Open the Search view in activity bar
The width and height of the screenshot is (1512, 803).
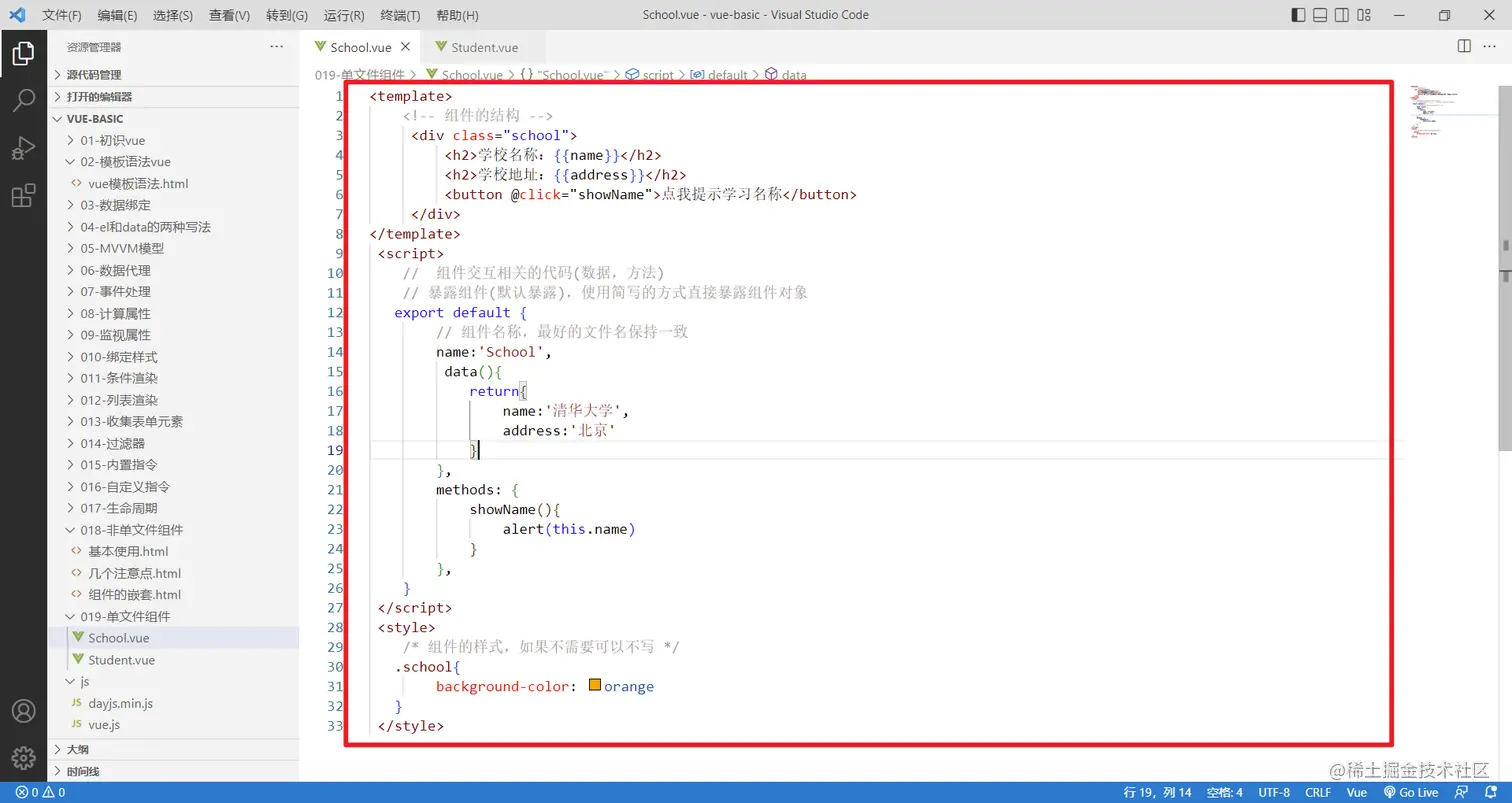(x=23, y=100)
